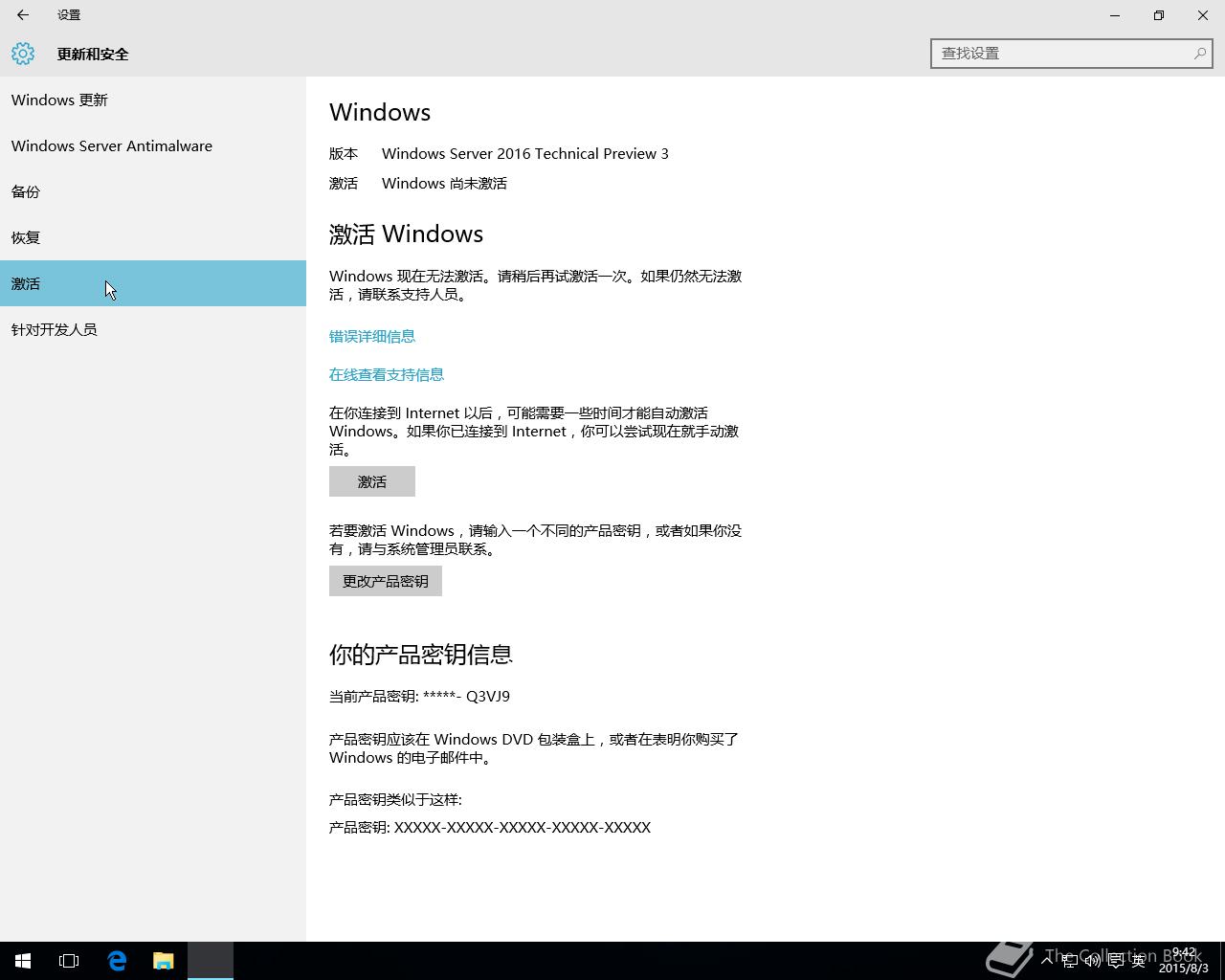Open the Action Center notification icon

(1116, 961)
